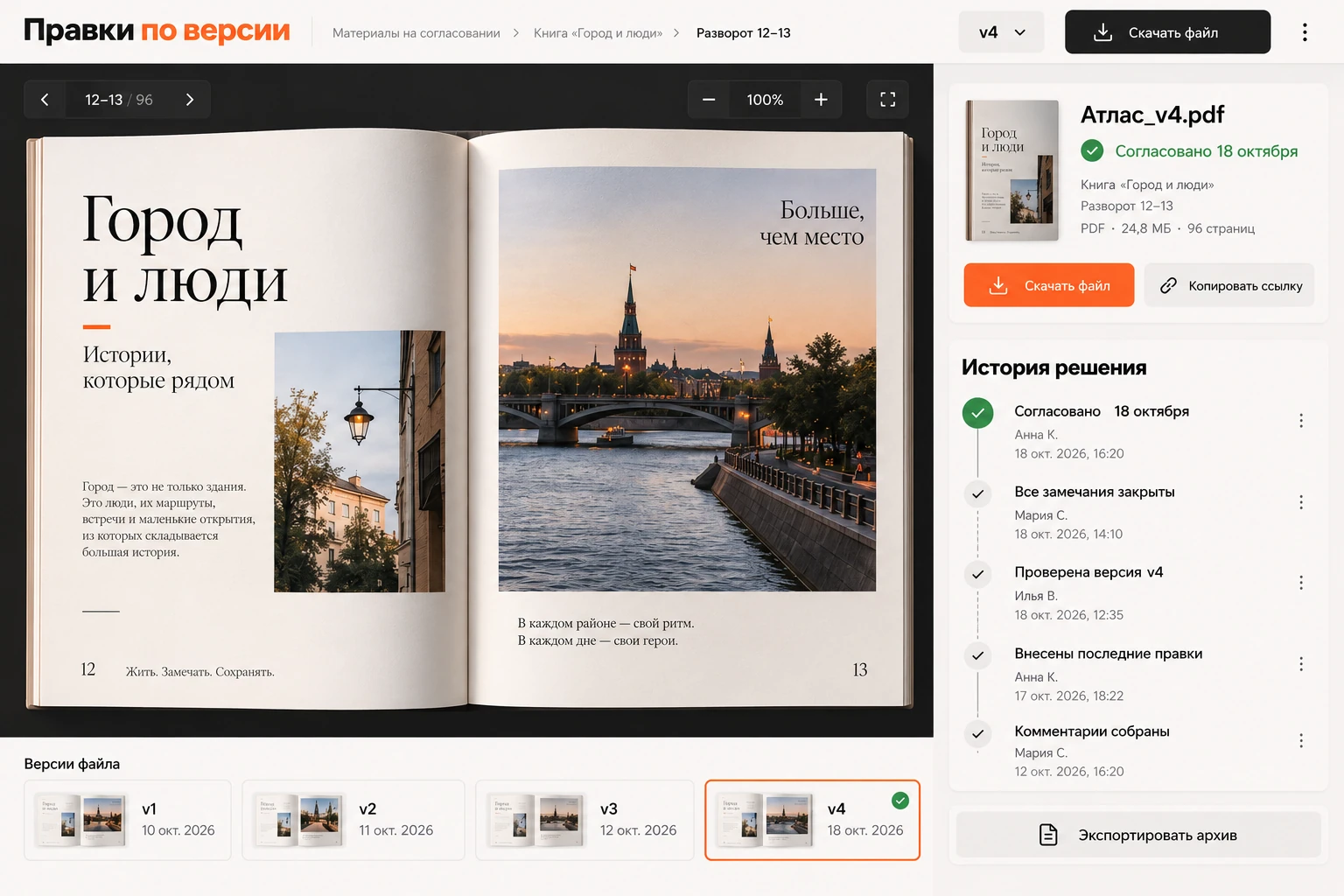Click the large green timeline marker for "Согласовано"
1344x896 pixels.
click(978, 413)
